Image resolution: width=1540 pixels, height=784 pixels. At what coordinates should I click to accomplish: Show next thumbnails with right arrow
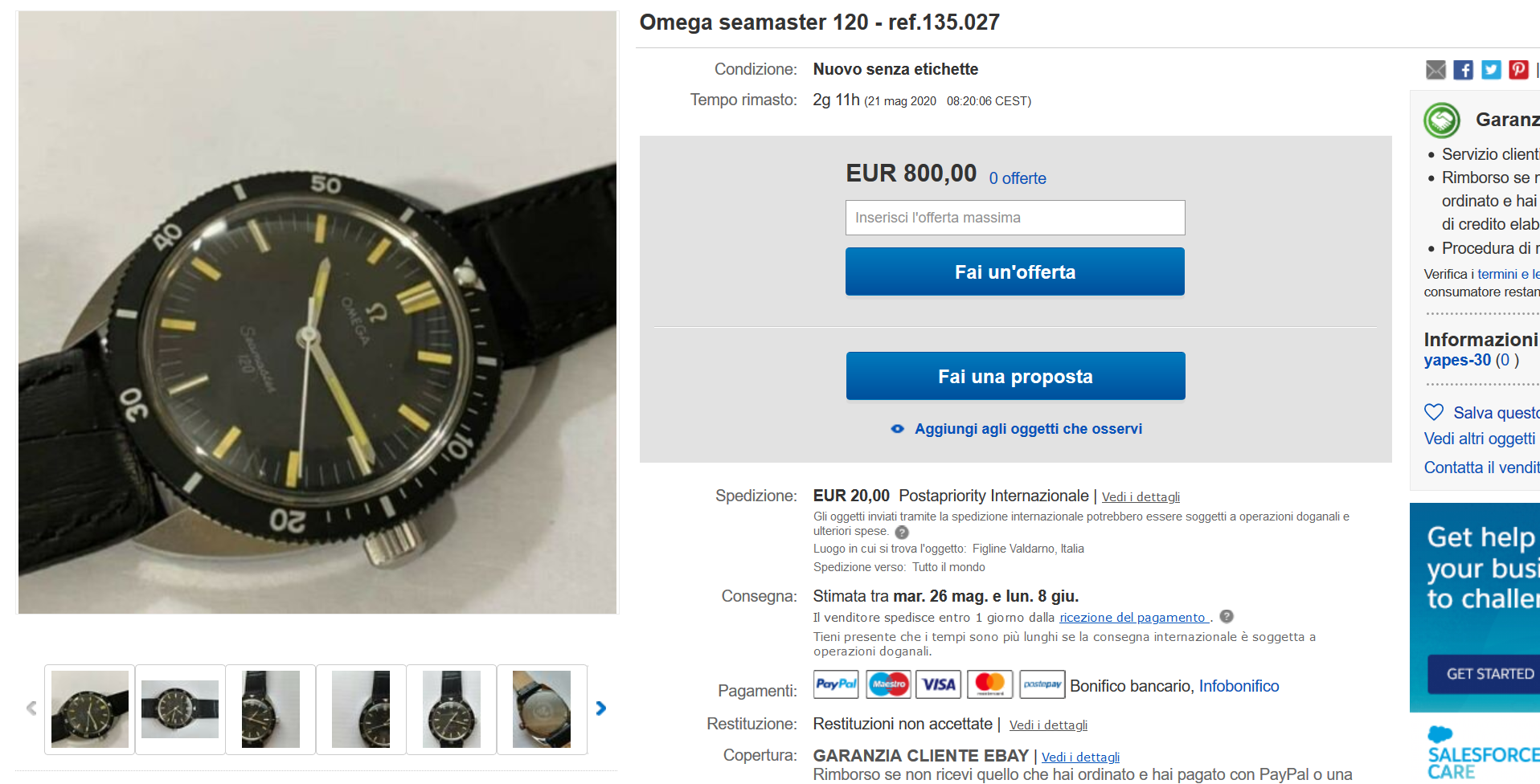point(600,708)
